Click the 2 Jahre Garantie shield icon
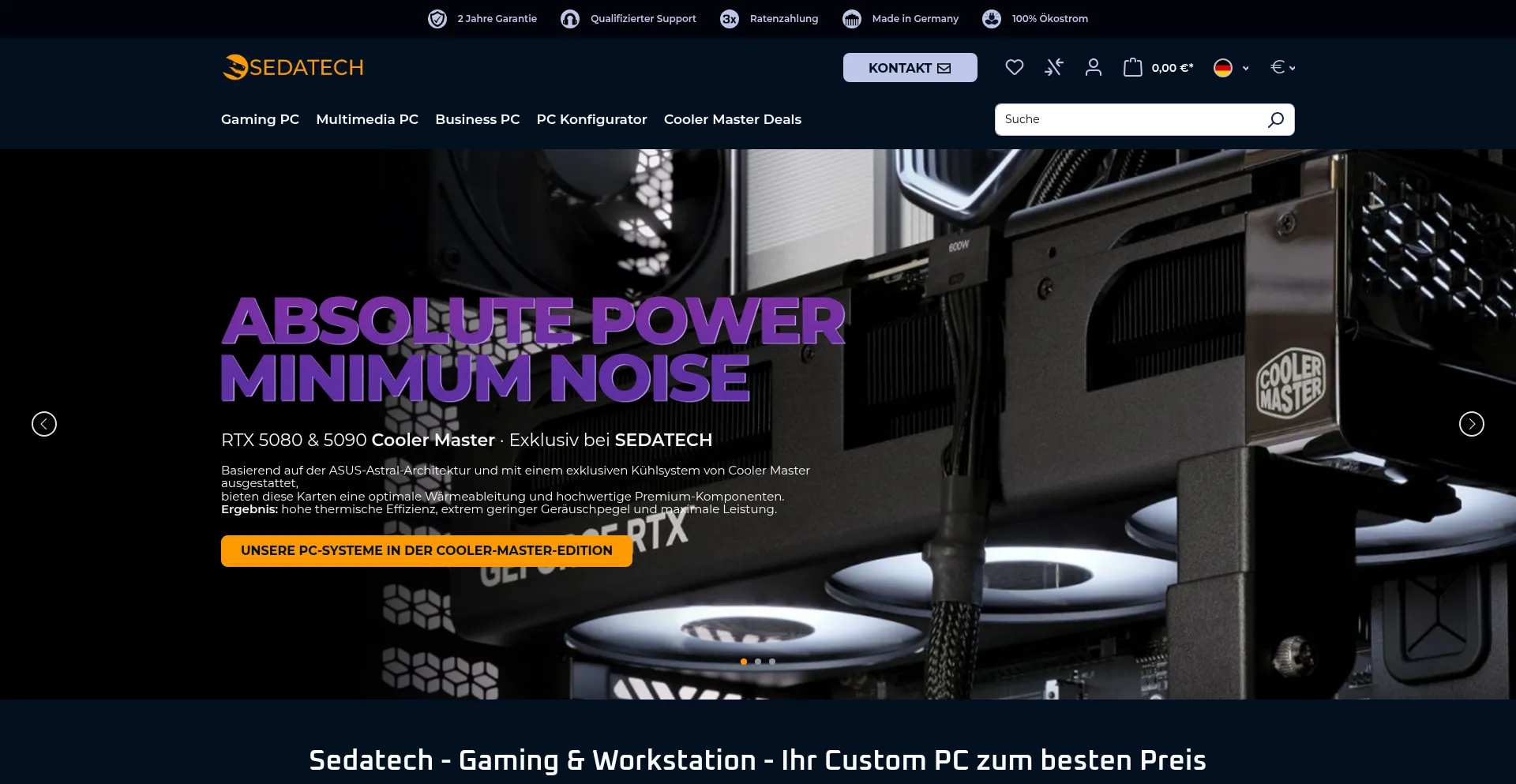The height and width of the screenshot is (784, 1516). [x=437, y=19]
